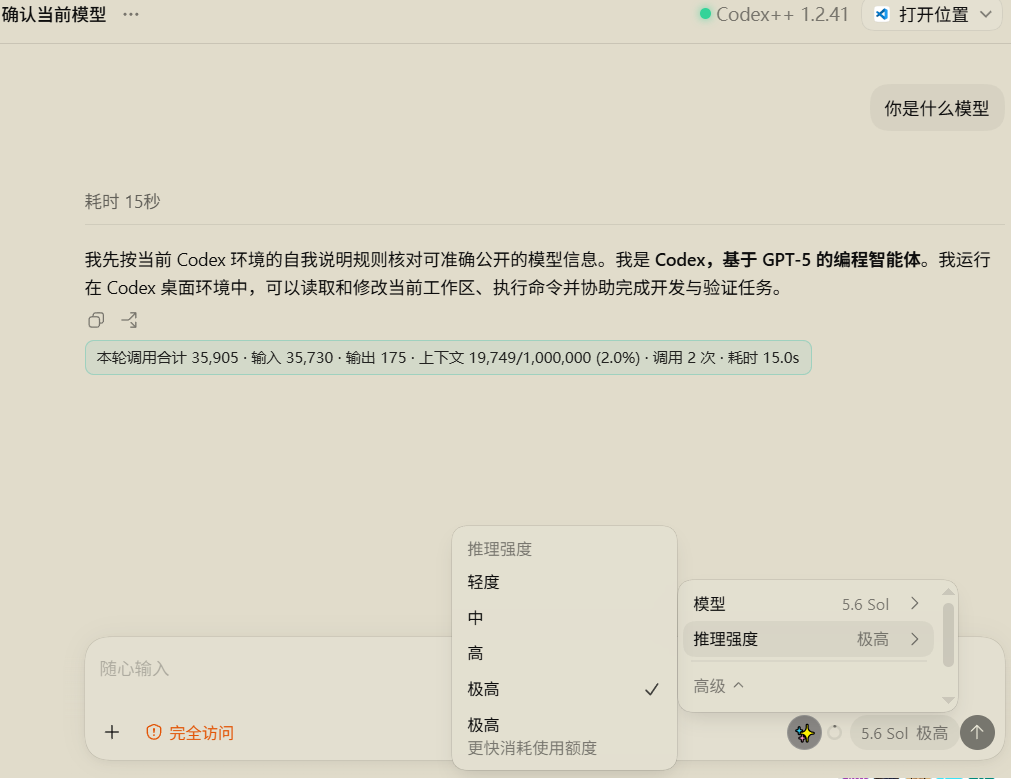Click the token usage summary bar
Screen dimensions: 1011x779
point(448,357)
